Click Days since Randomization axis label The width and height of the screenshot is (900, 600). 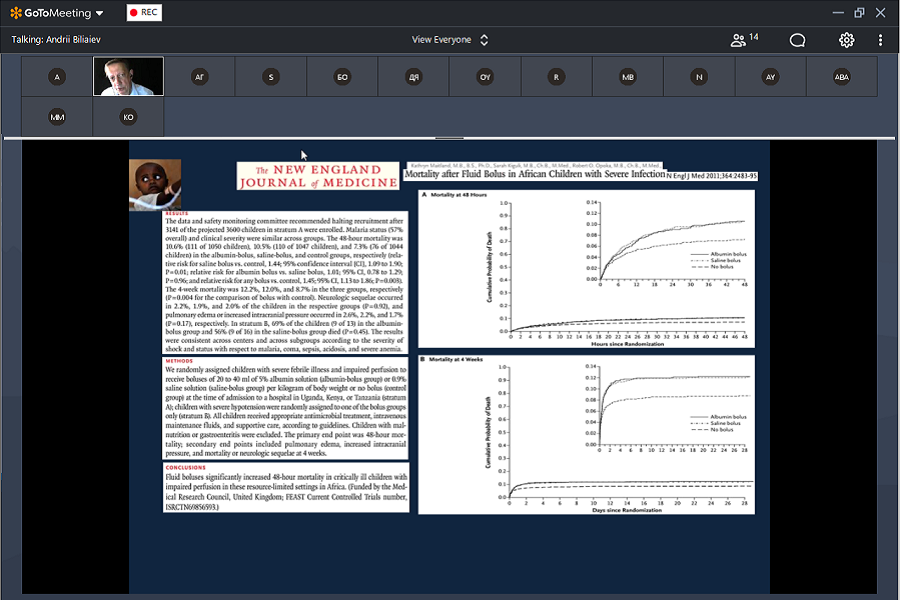coord(627,510)
